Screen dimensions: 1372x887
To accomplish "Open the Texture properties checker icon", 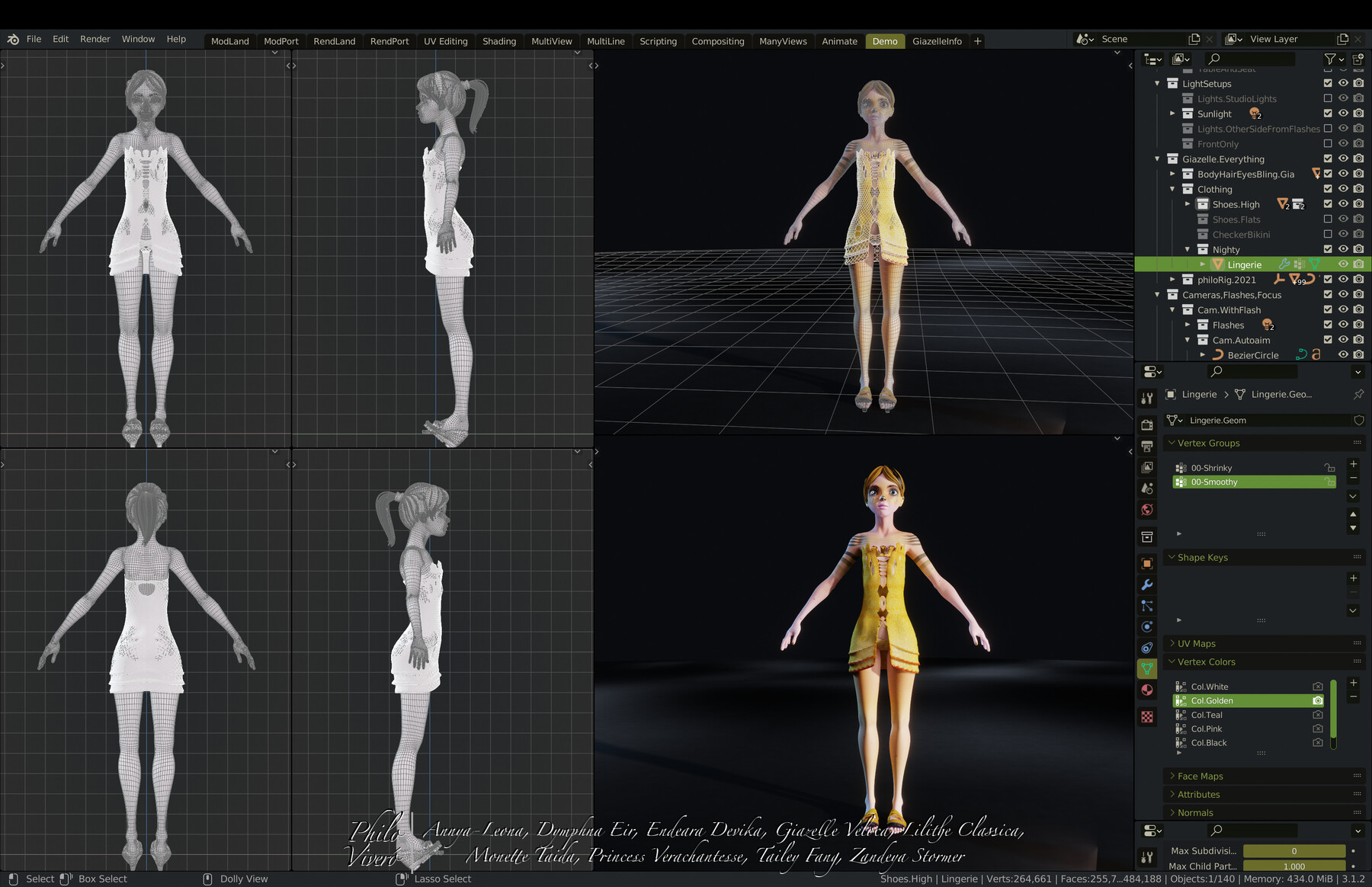I will point(1147,716).
